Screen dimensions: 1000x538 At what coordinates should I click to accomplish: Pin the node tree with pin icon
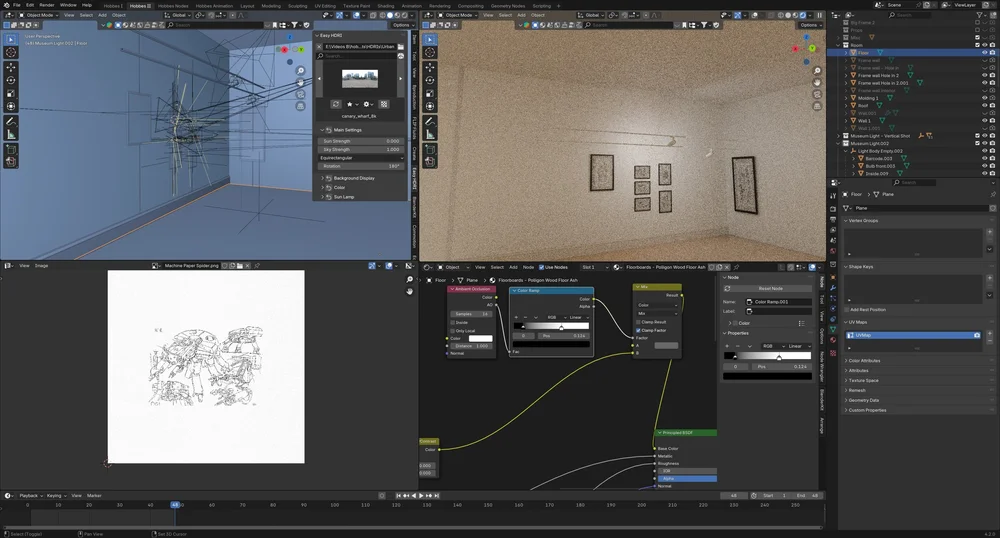pyautogui.click(x=736, y=267)
